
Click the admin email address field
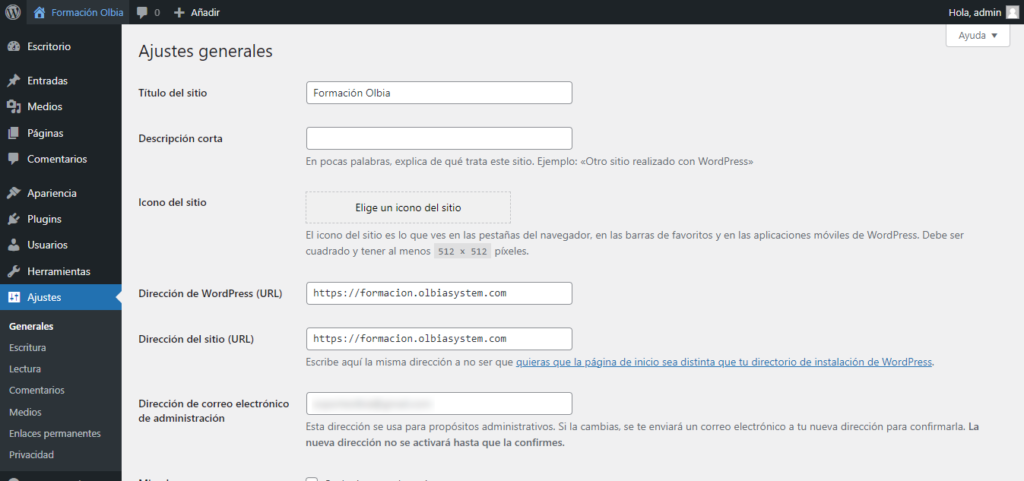(439, 403)
